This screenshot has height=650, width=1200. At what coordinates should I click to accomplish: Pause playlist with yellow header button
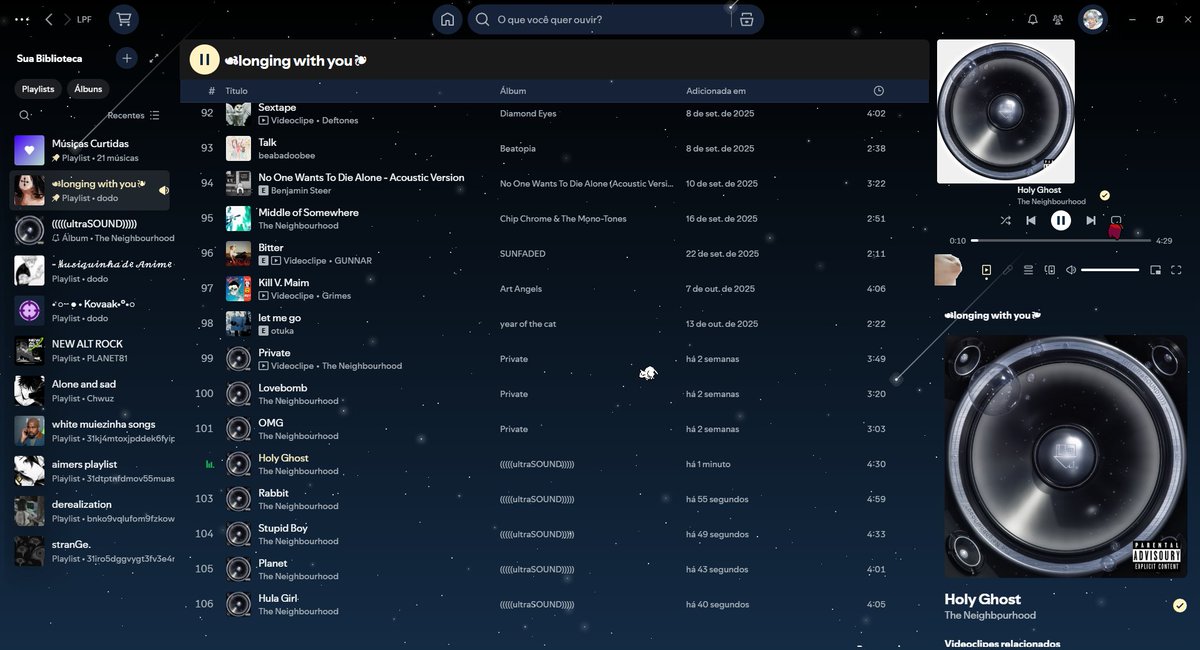pos(204,60)
